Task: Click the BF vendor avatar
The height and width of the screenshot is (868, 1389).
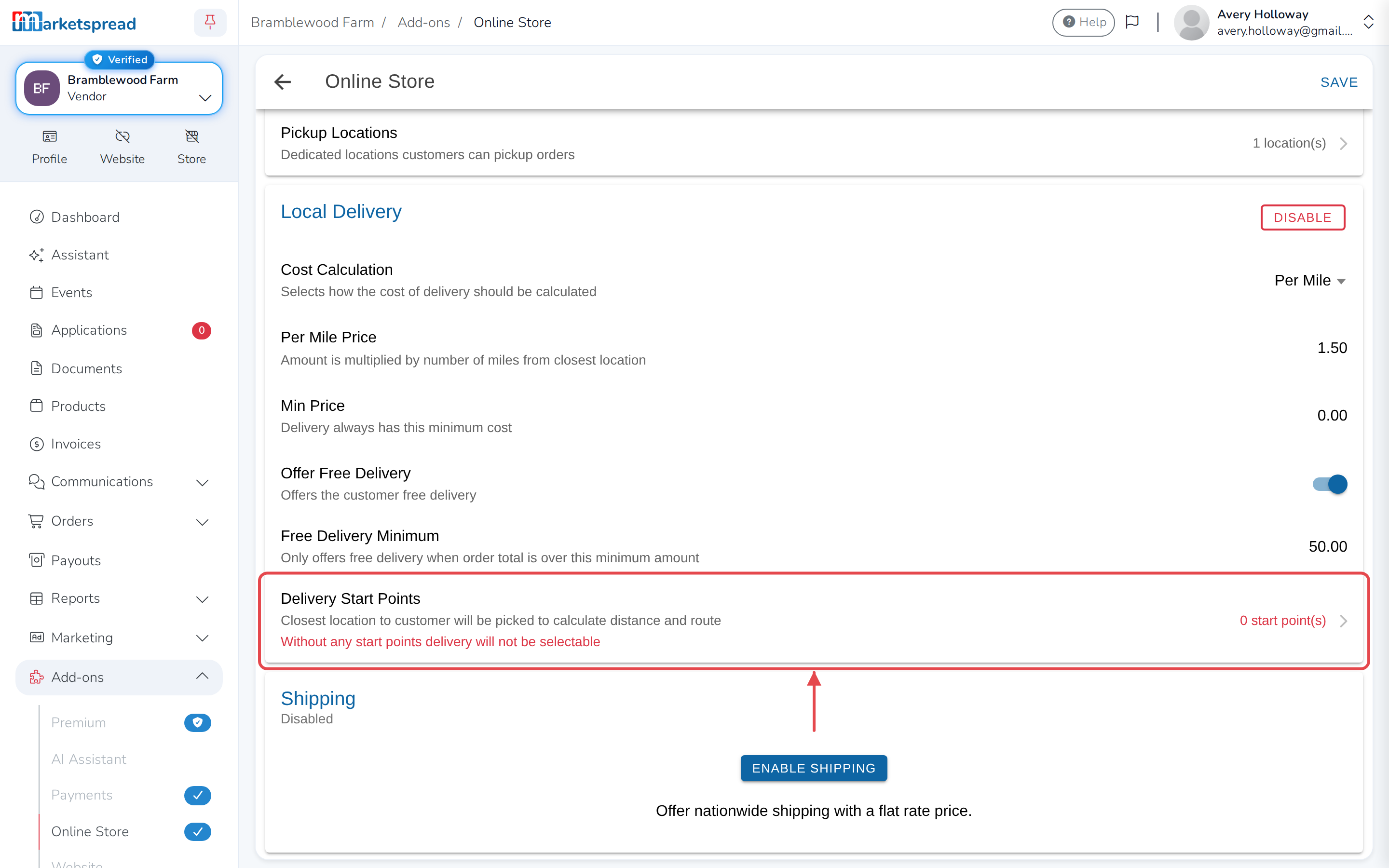Action: tap(41, 88)
